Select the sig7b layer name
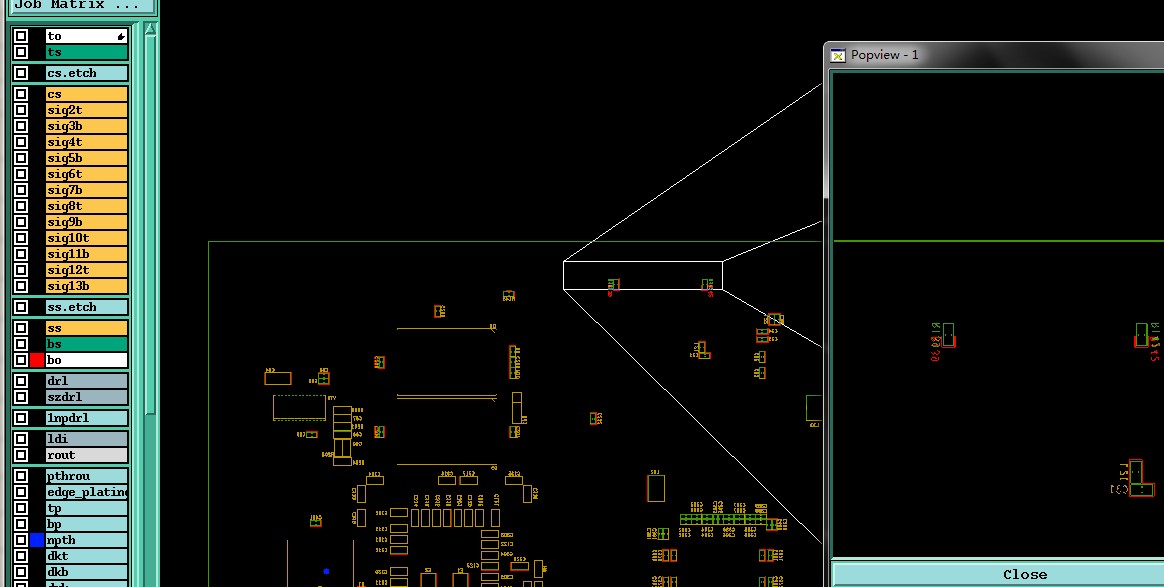This screenshot has height=587, width=1164. (x=87, y=190)
